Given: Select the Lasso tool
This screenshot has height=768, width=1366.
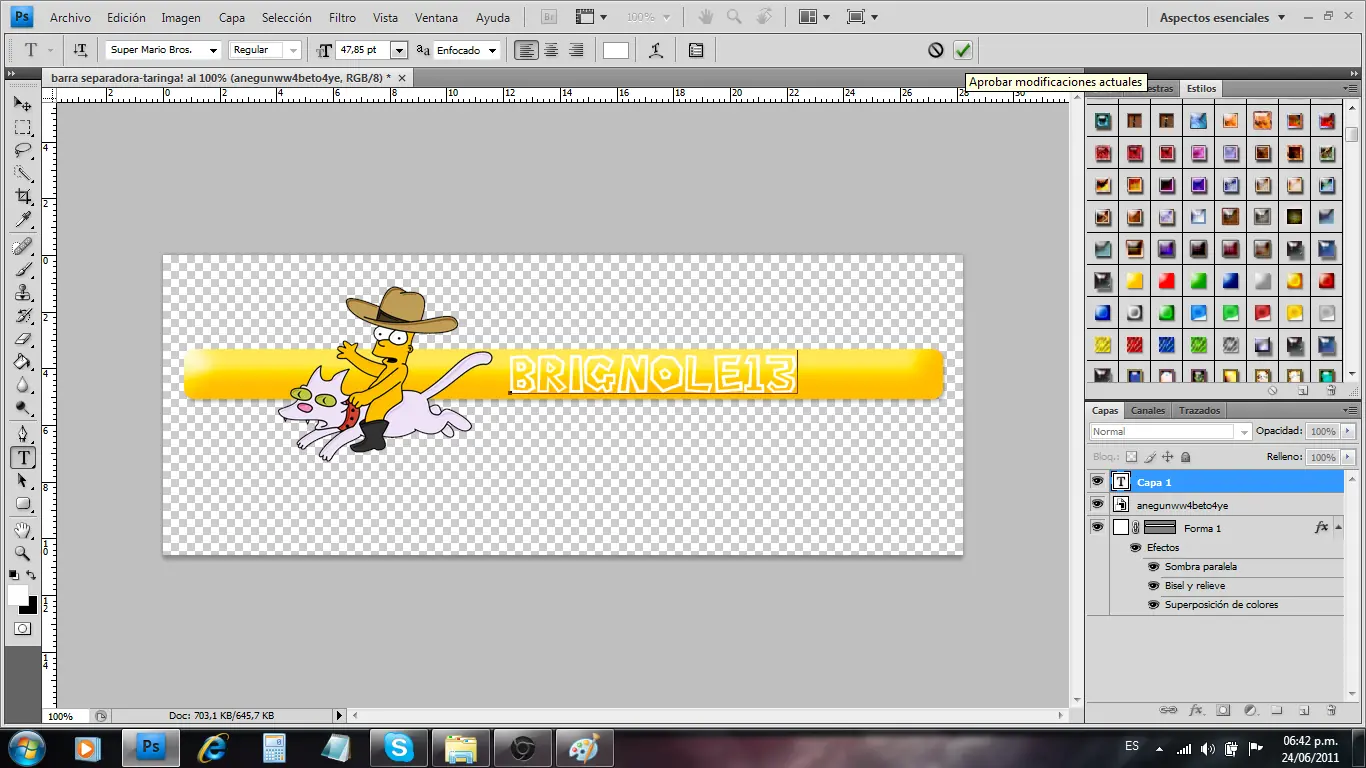Looking at the screenshot, I should tap(22, 151).
